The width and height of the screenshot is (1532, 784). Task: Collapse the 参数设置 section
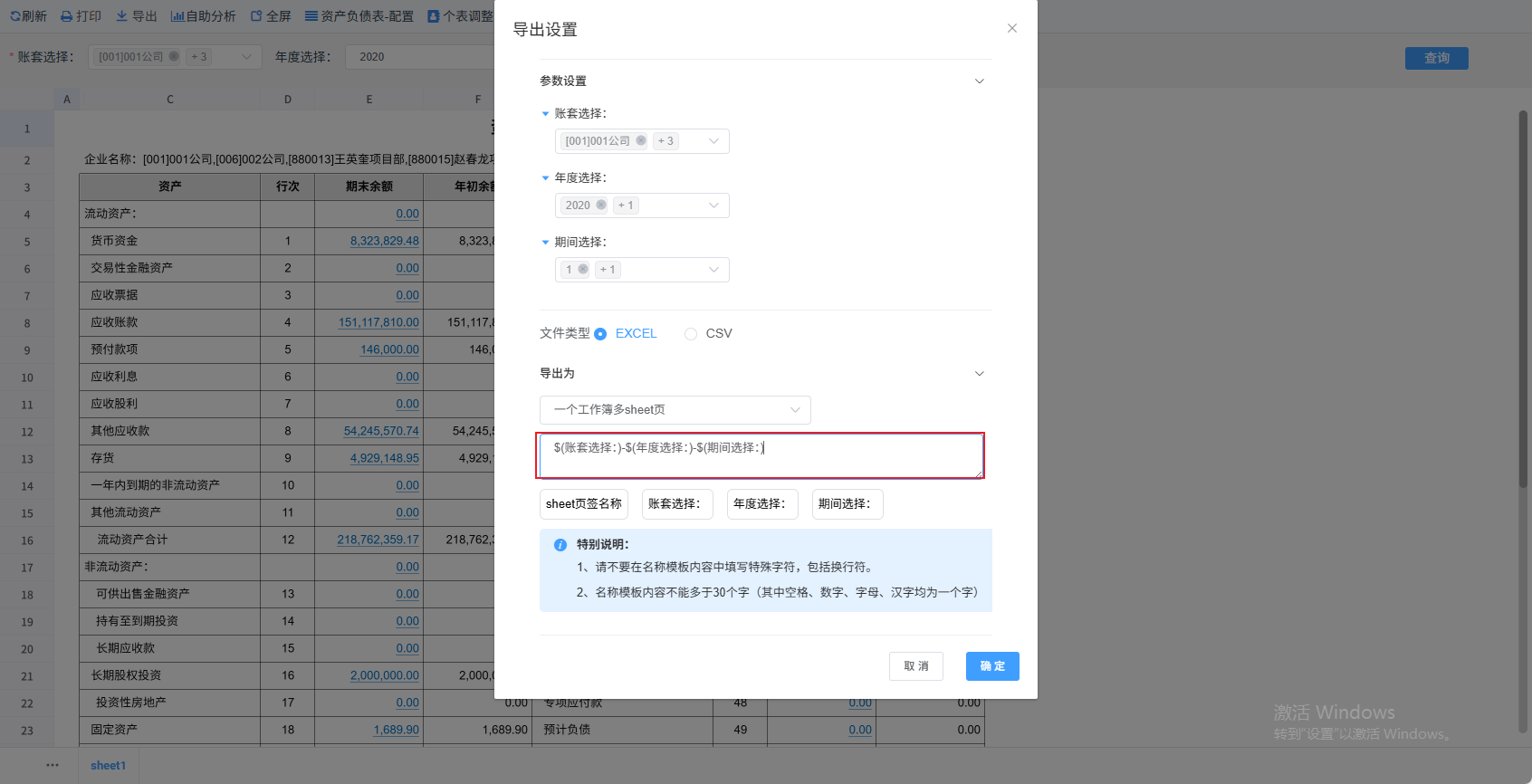(979, 81)
